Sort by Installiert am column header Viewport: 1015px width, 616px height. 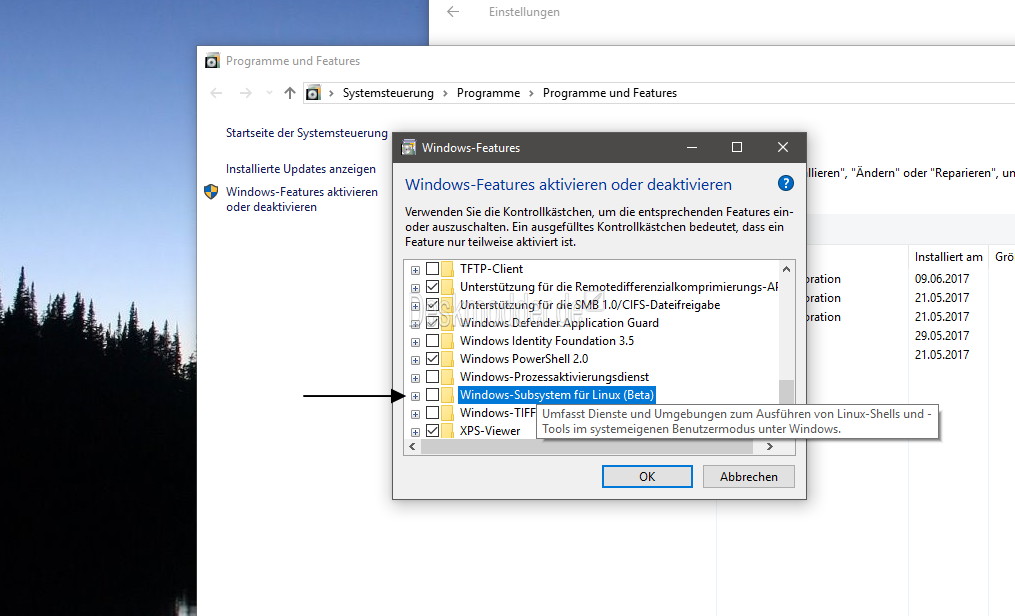tap(948, 257)
